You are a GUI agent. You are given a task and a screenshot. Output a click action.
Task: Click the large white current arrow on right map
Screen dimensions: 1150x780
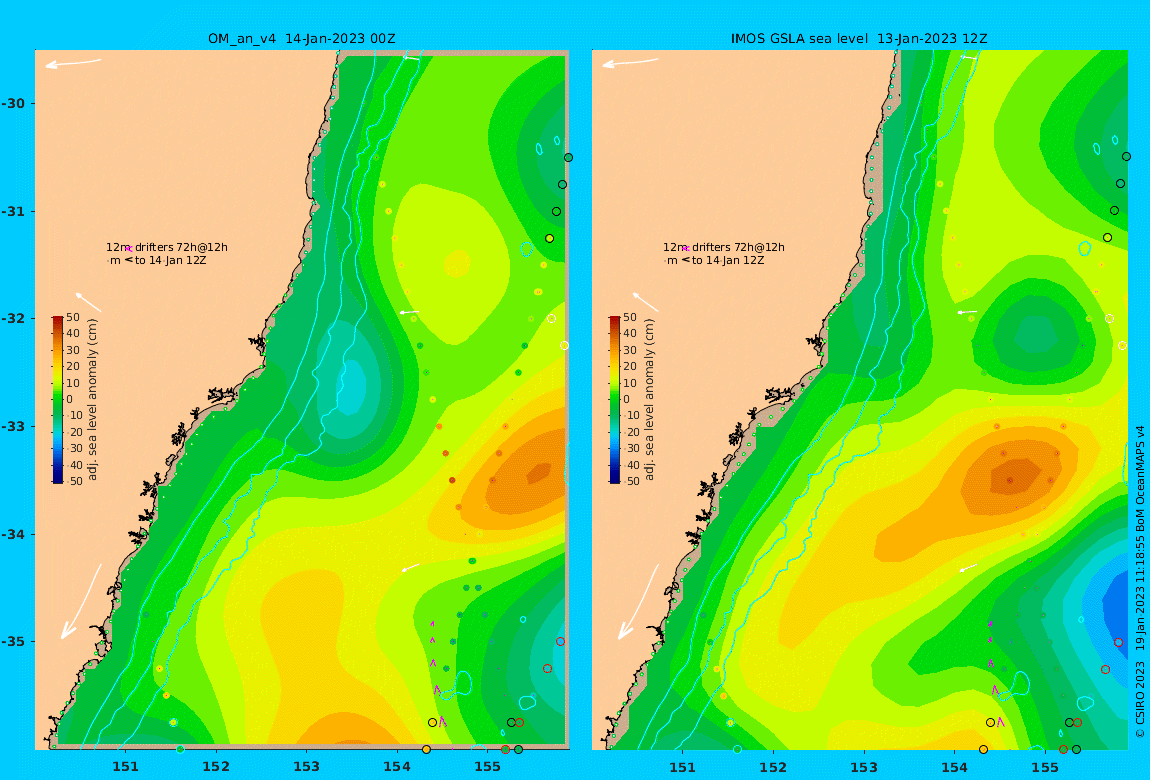coord(638,601)
